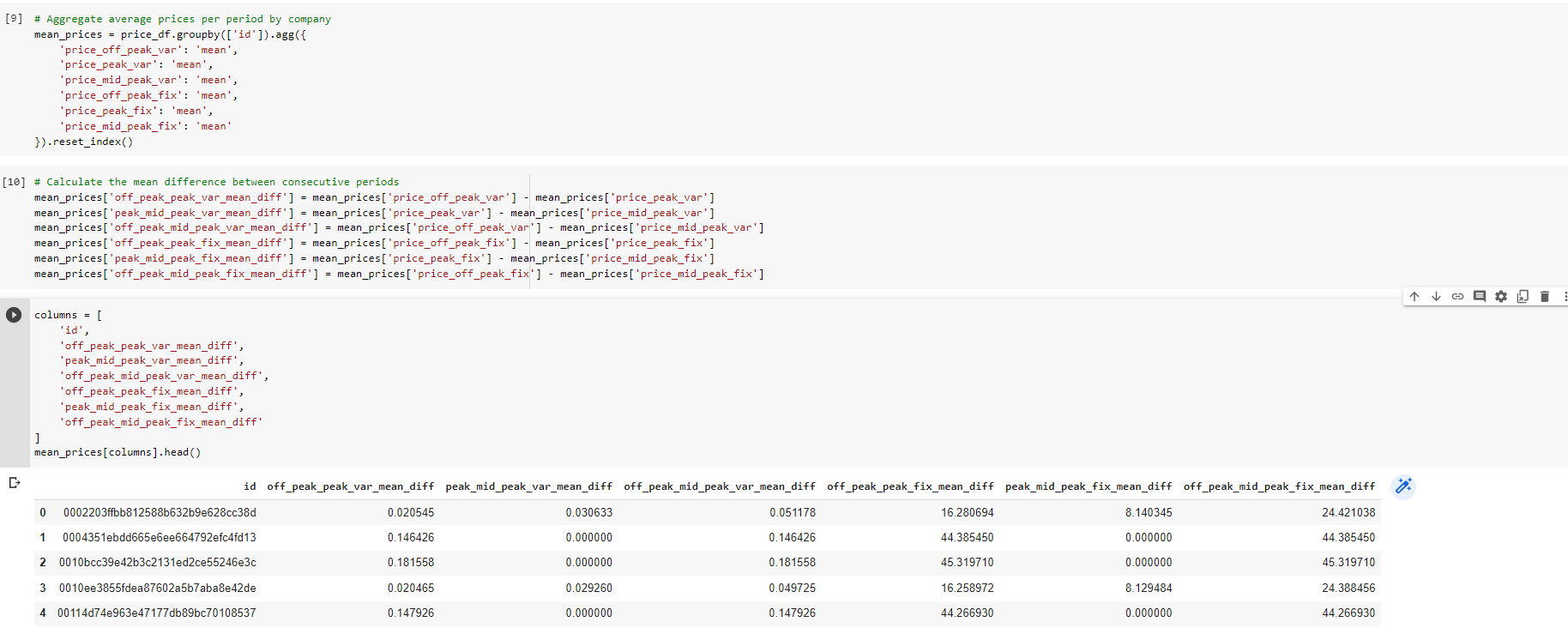Click the 'id' column header in output

250,486
